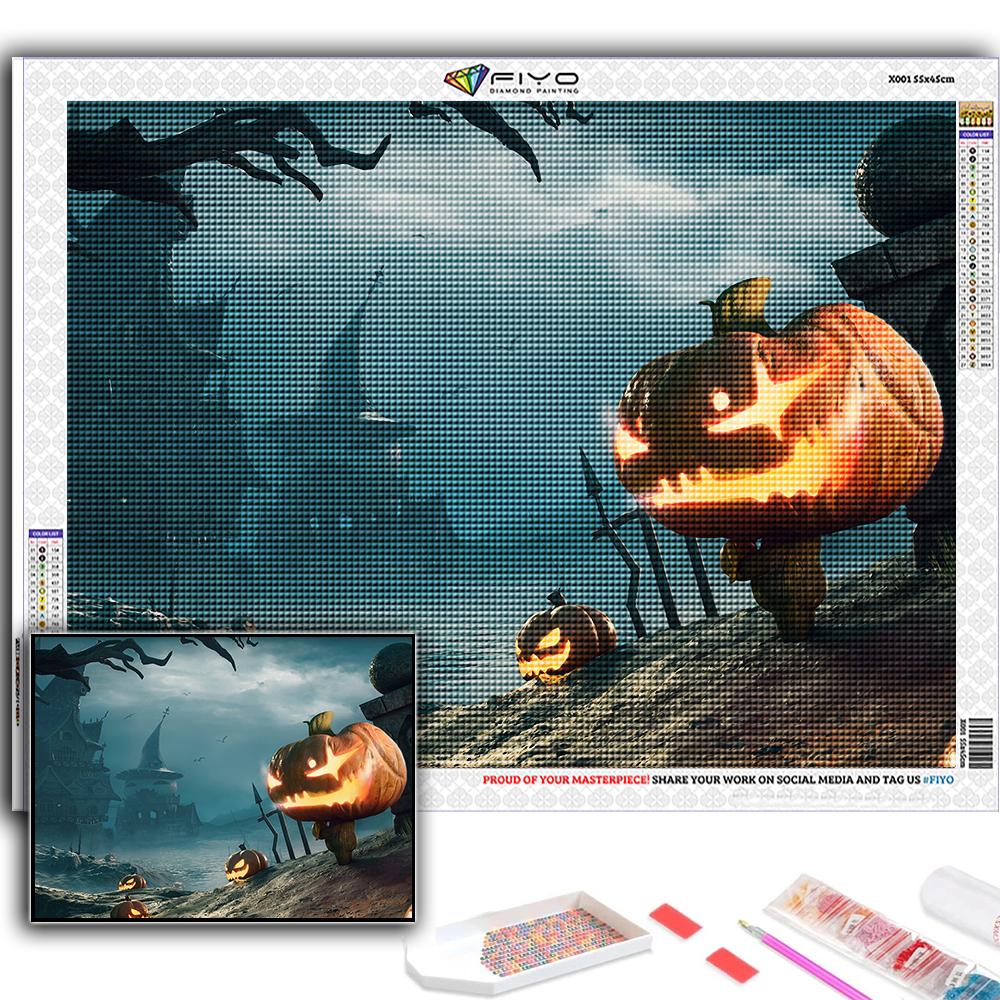Viewport: 1000px width, 1000px height.
Task: Click the FIYO Diamond Painting brand text
Action: [533, 81]
